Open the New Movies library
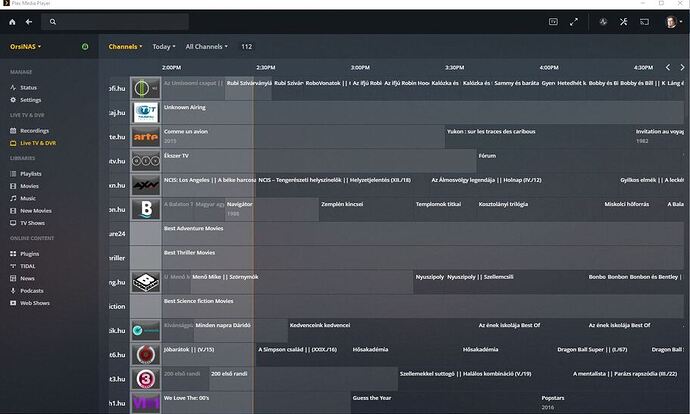The width and height of the screenshot is (690, 414). tap(36, 211)
